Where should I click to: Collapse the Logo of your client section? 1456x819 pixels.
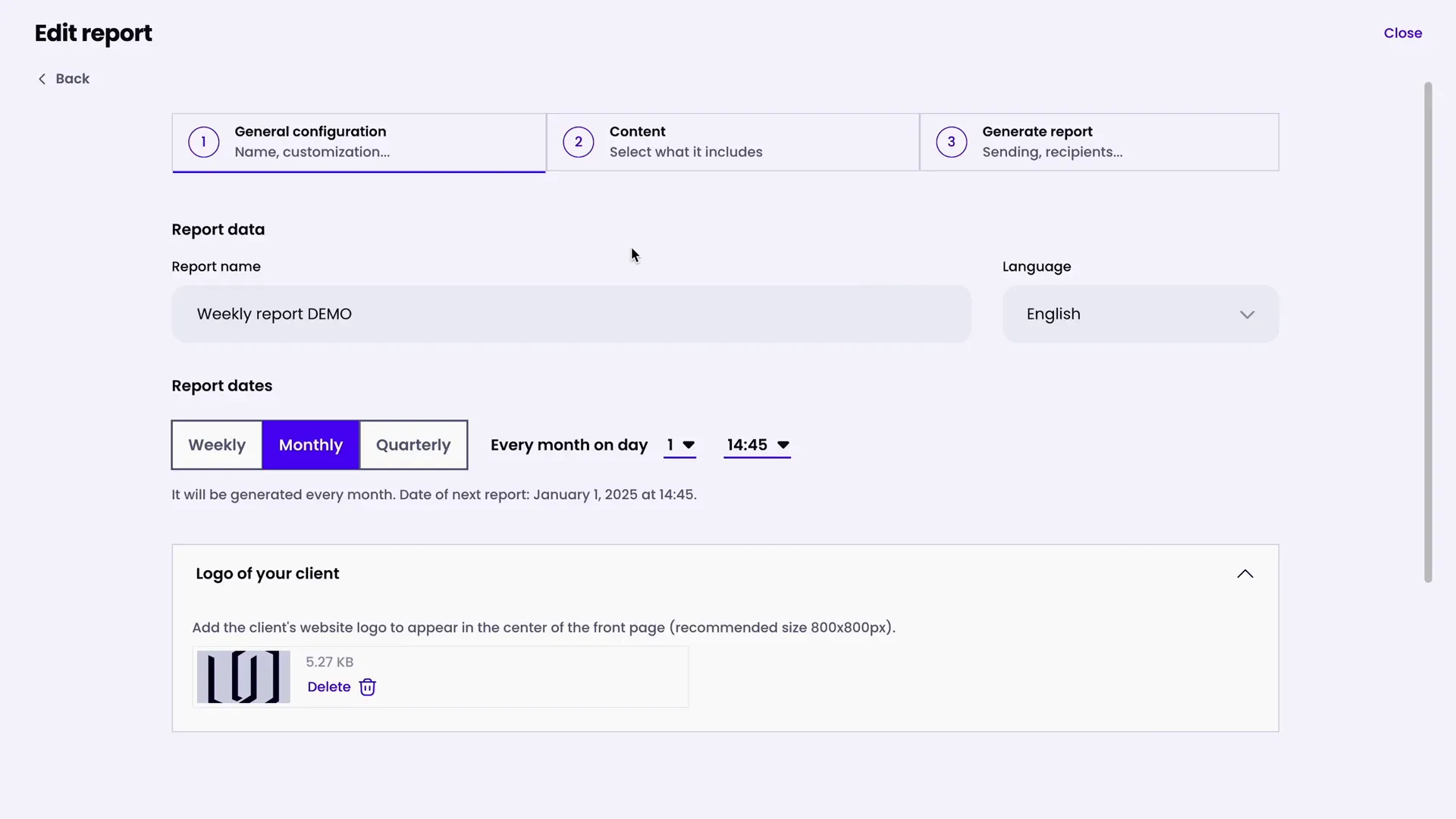1245,574
